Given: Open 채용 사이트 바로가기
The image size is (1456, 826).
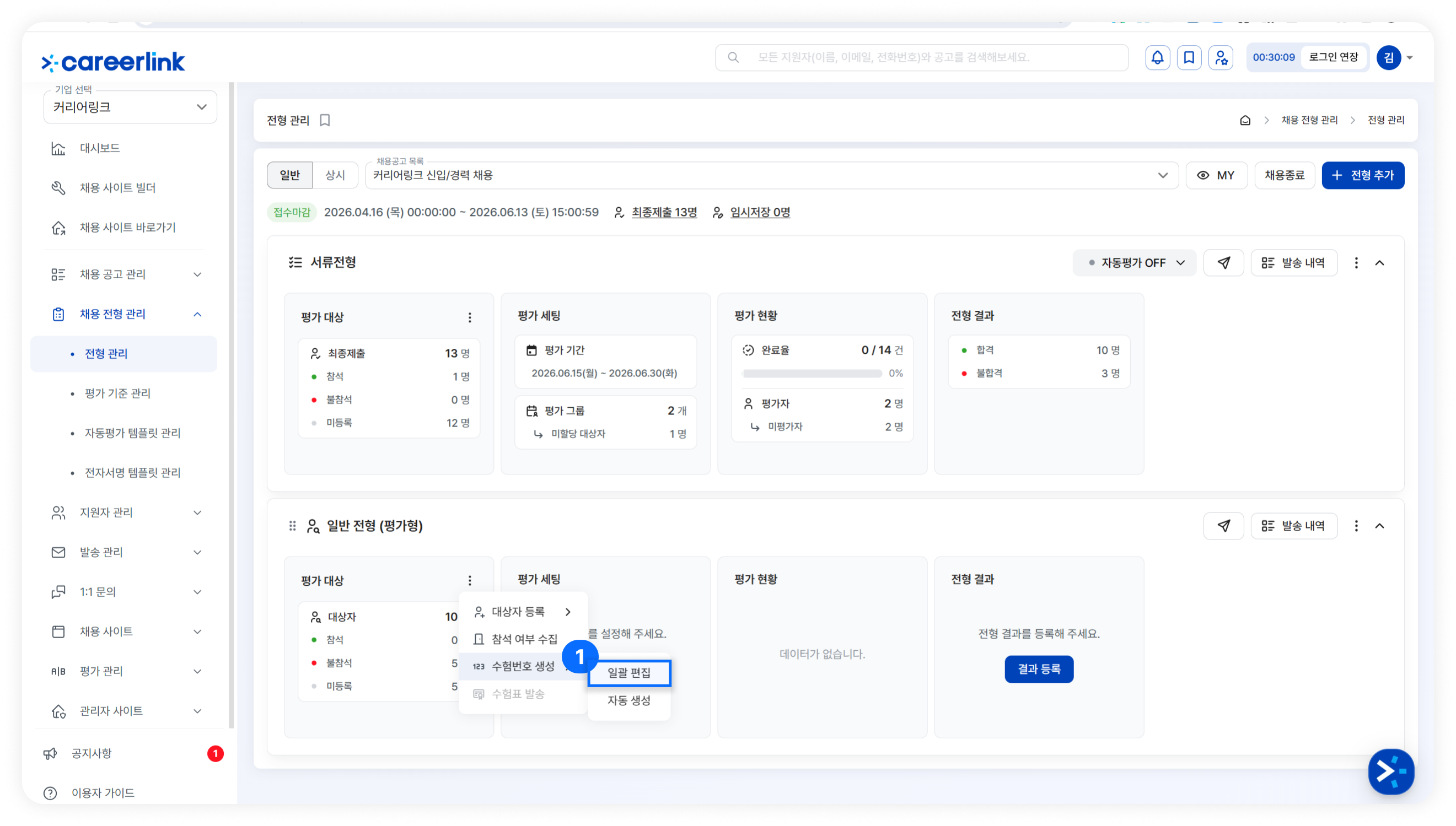Looking at the screenshot, I should (124, 228).
